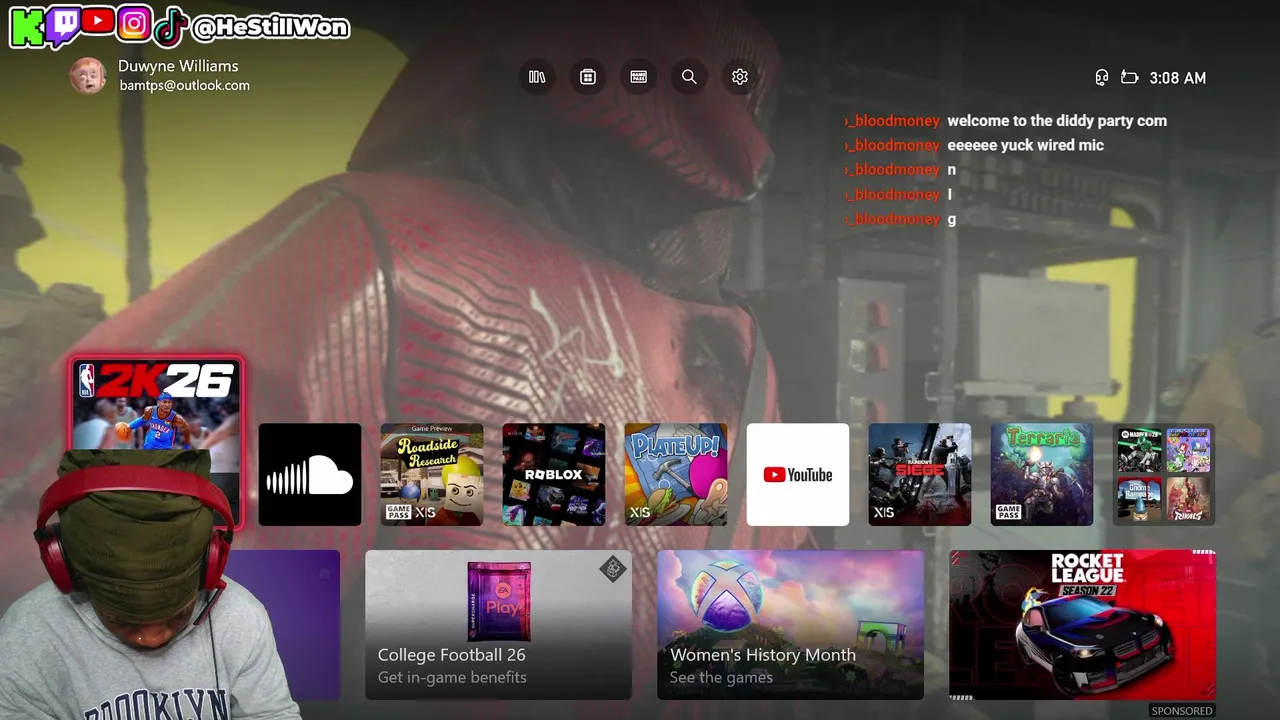Select chat message 'welcome to the diddy party com'
Viewport: 1280px width, 720px height.
[x=1057, y=121]
